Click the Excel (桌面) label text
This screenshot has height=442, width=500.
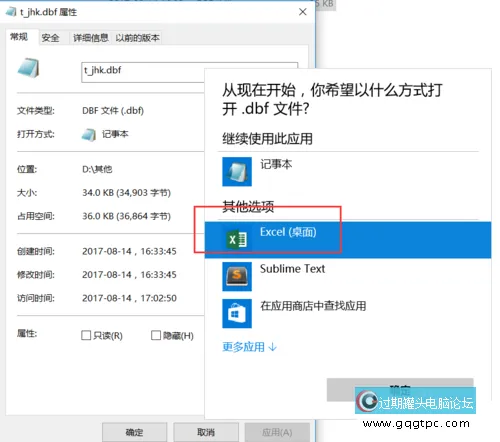[x=288, y=232]
